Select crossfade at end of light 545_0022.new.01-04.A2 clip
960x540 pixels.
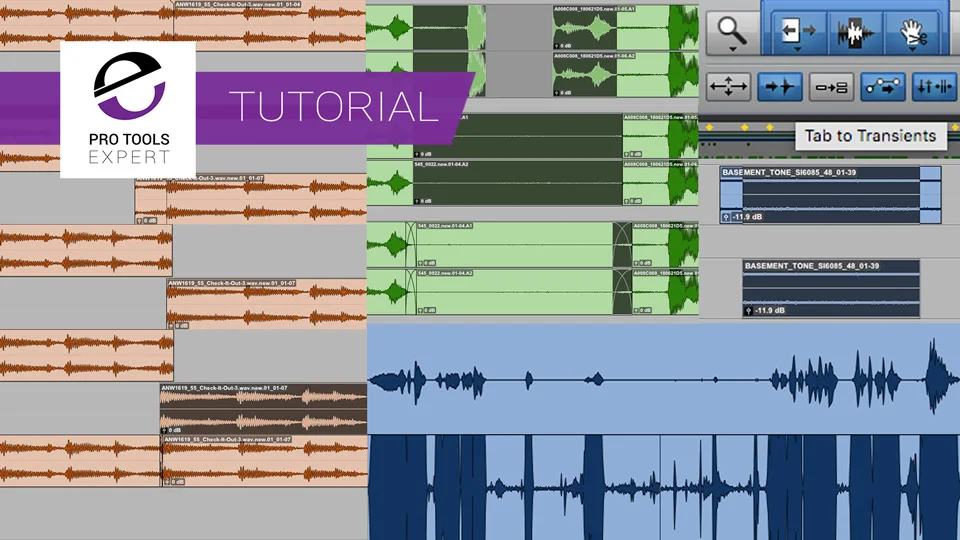[x=622, y=292]
